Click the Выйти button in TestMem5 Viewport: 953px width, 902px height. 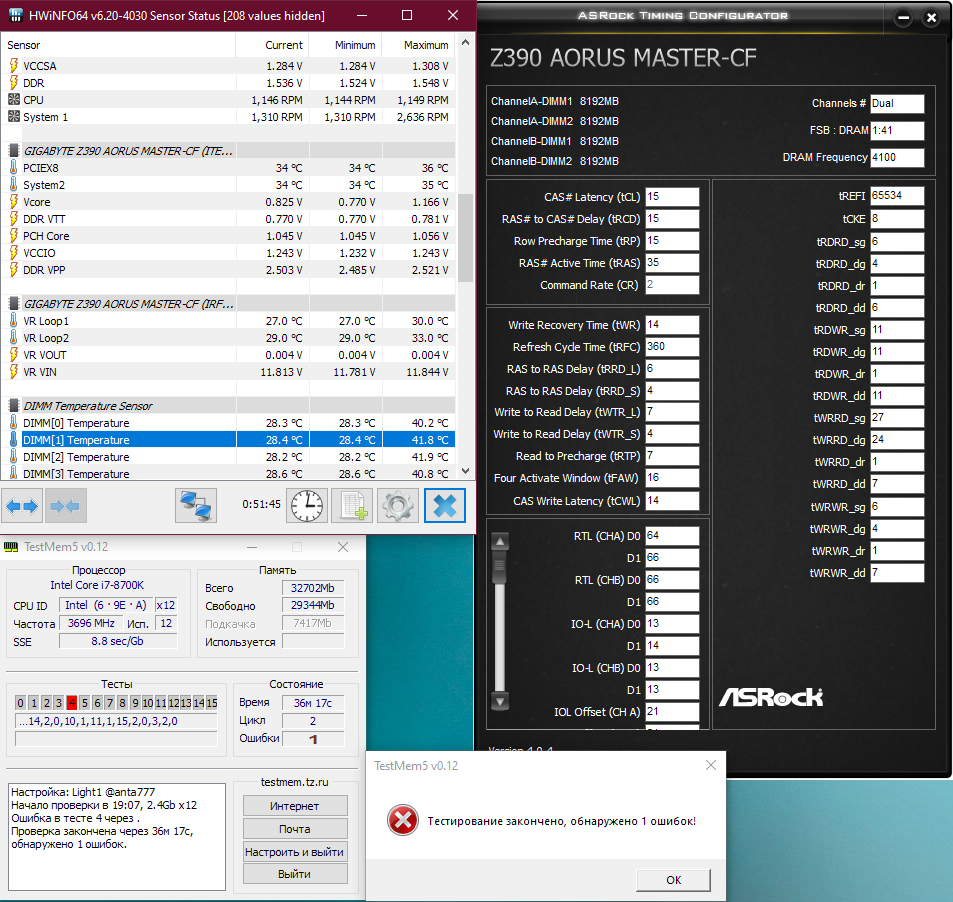coord(295,874)
